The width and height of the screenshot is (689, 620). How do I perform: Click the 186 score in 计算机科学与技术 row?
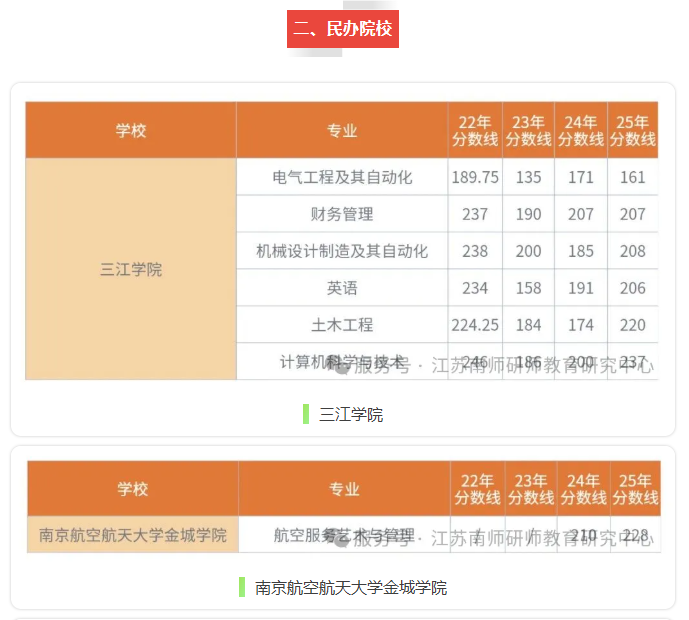529,362
